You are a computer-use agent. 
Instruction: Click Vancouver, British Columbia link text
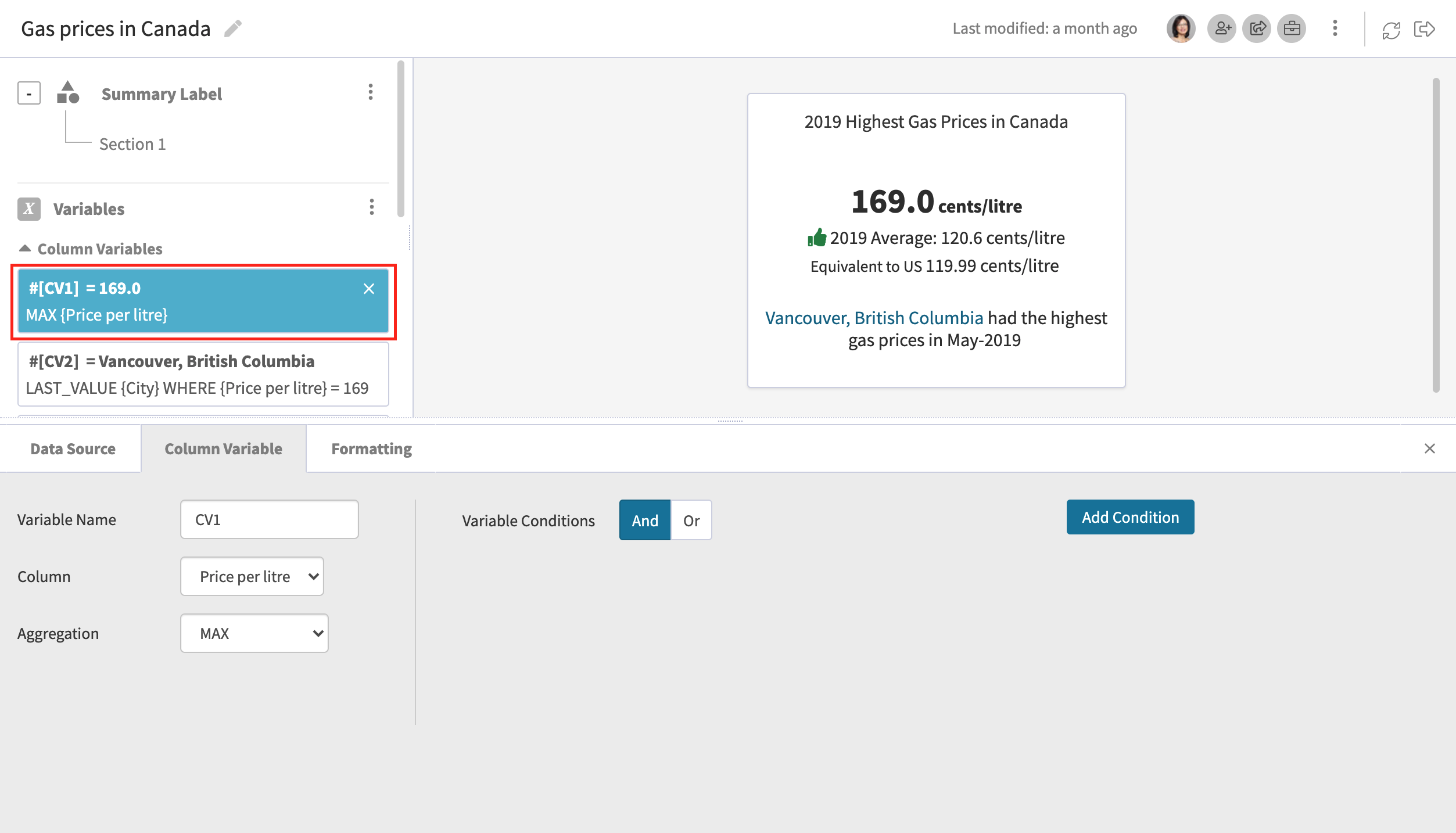874,317
